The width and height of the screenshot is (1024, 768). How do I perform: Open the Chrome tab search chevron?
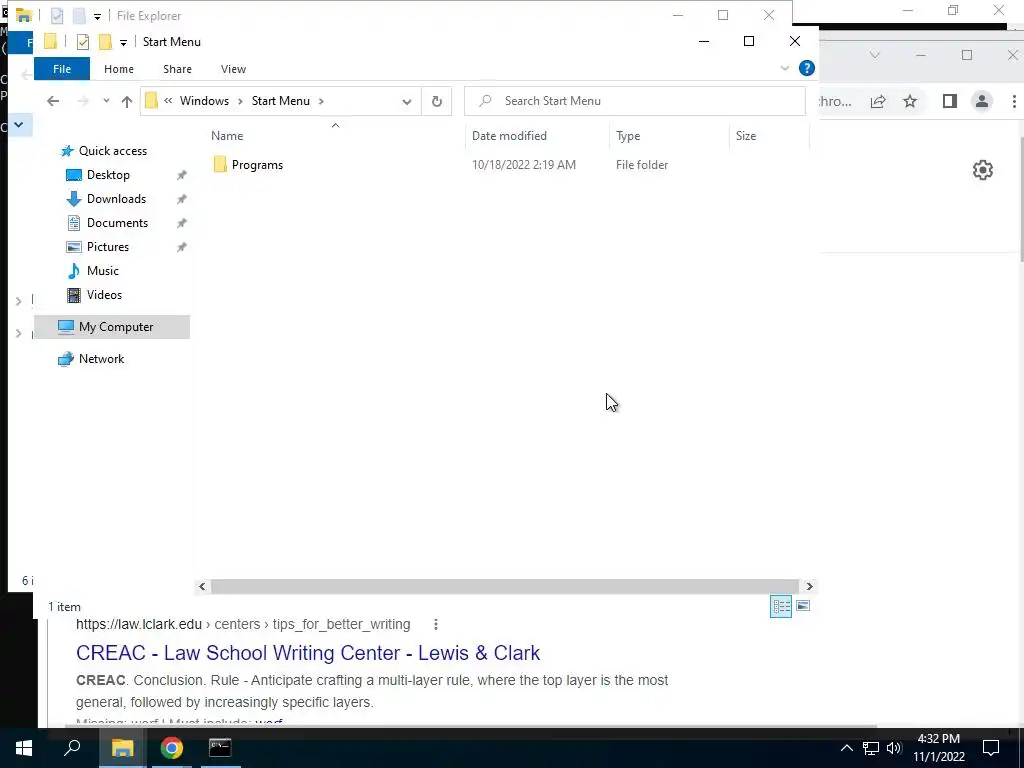pyautogui.click(x=874, y=55)
